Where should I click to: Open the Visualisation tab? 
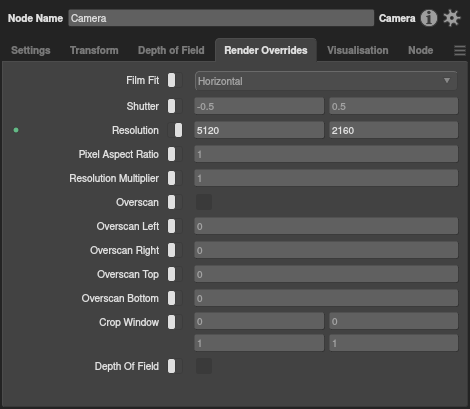(358, 50)
